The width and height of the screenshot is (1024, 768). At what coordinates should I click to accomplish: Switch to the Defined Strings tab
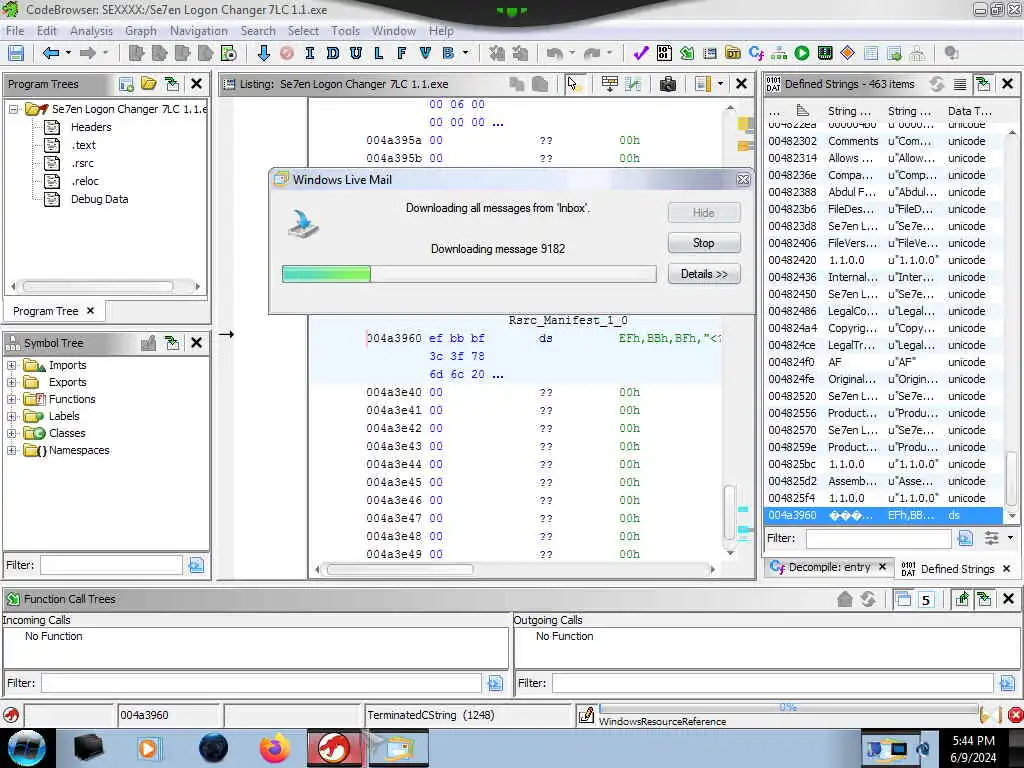(x=957, y=569)
